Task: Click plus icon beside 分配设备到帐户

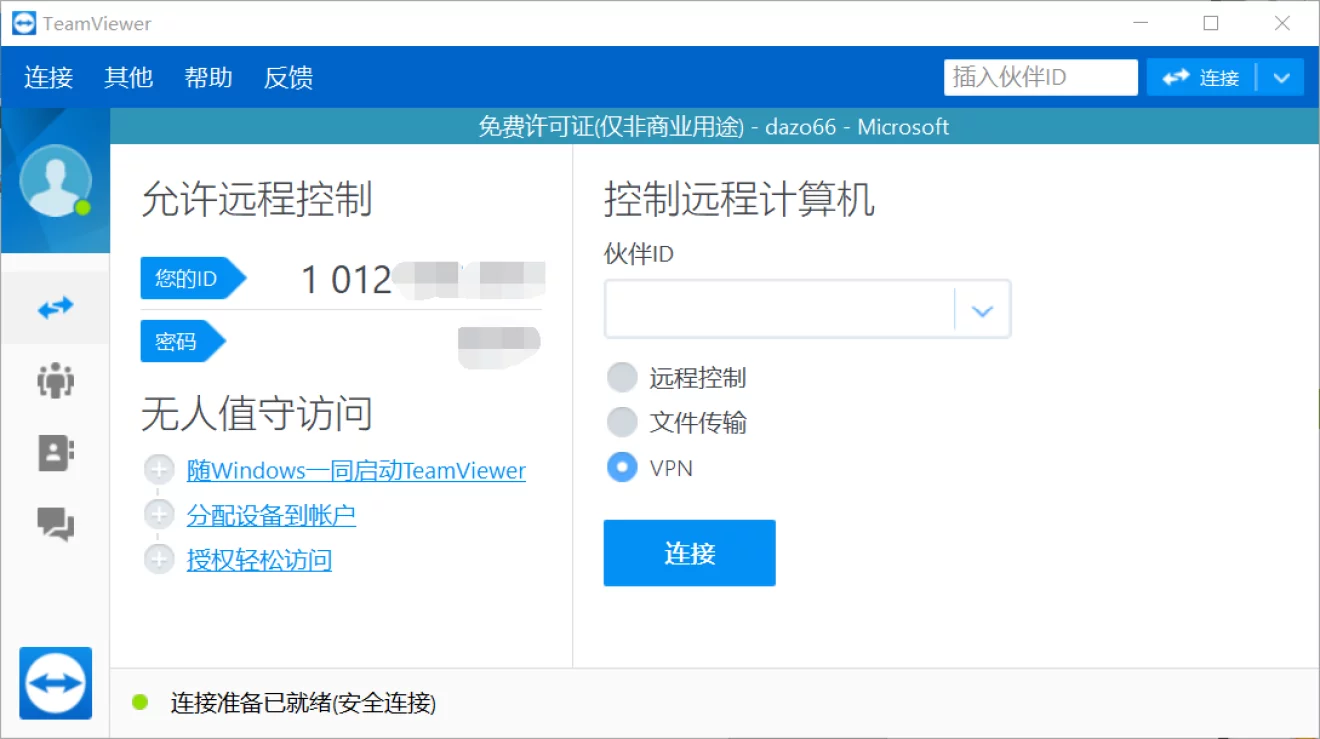Action: [x=159, y=515]
